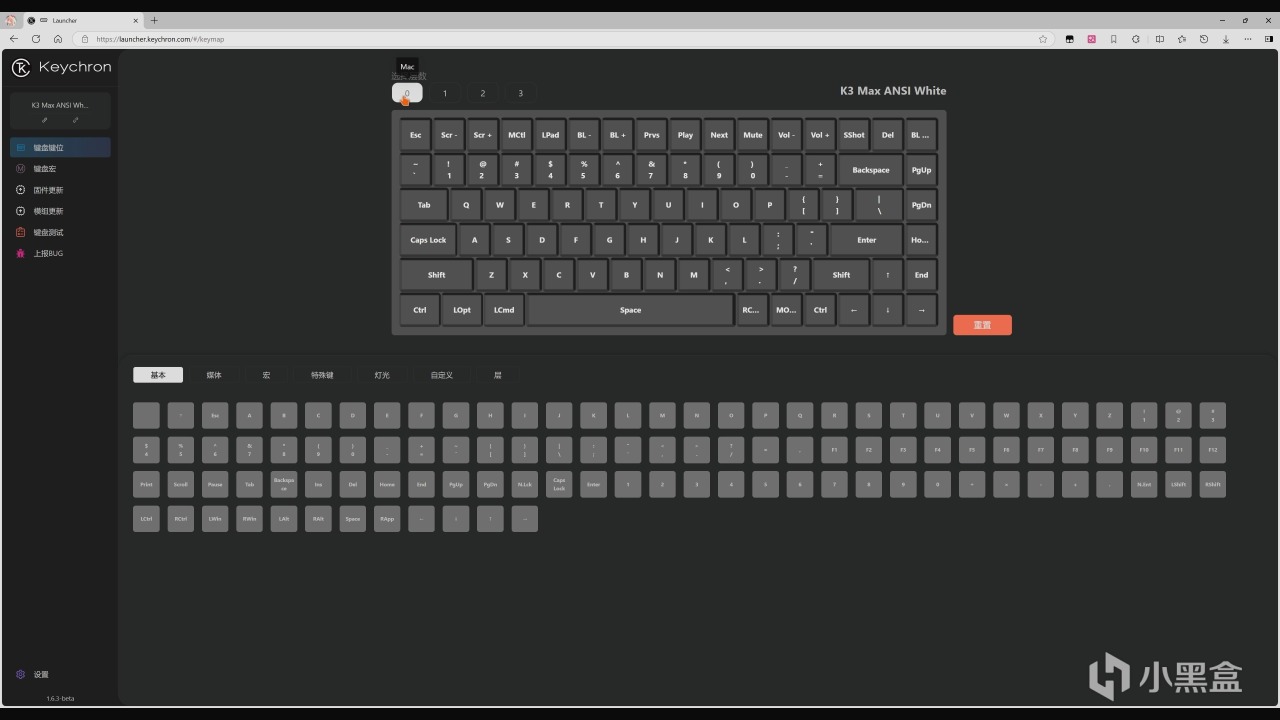Switch to the 自定义 keycode tab
This screenshot has height=720, width=1280.
pyautogui.click(x=442, y=375)
